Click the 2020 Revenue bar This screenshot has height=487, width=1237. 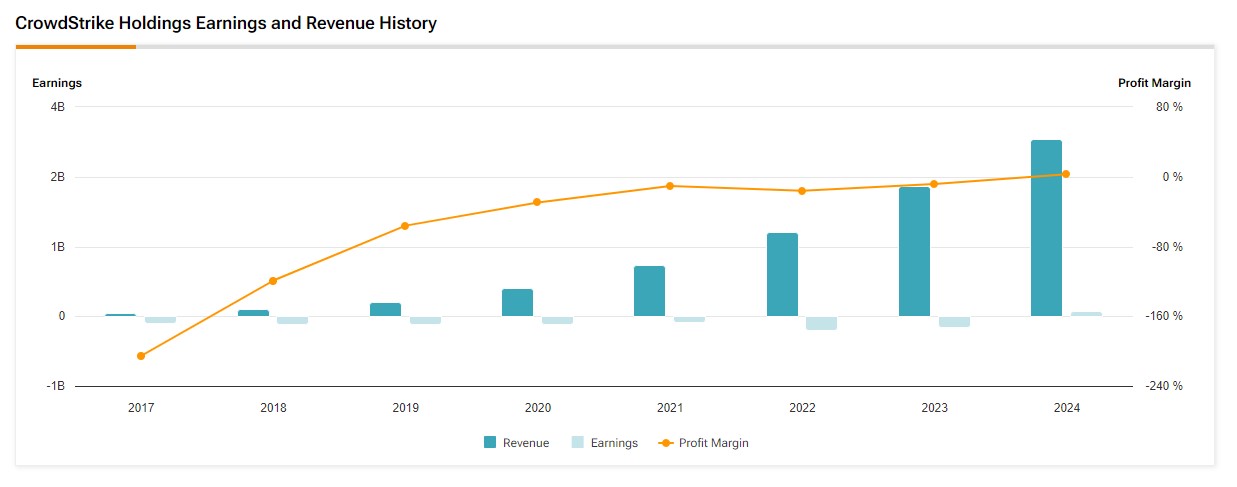tap(517, 303)
